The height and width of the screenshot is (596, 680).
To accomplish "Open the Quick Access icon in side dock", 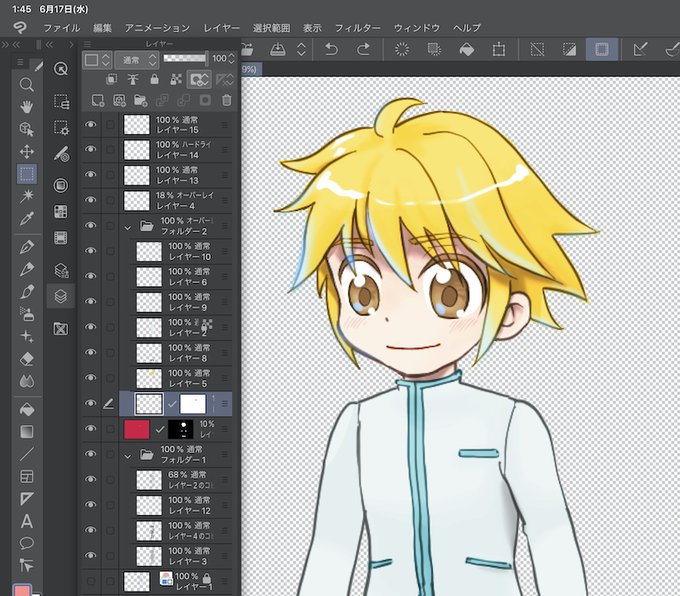I will coord(61,69).
